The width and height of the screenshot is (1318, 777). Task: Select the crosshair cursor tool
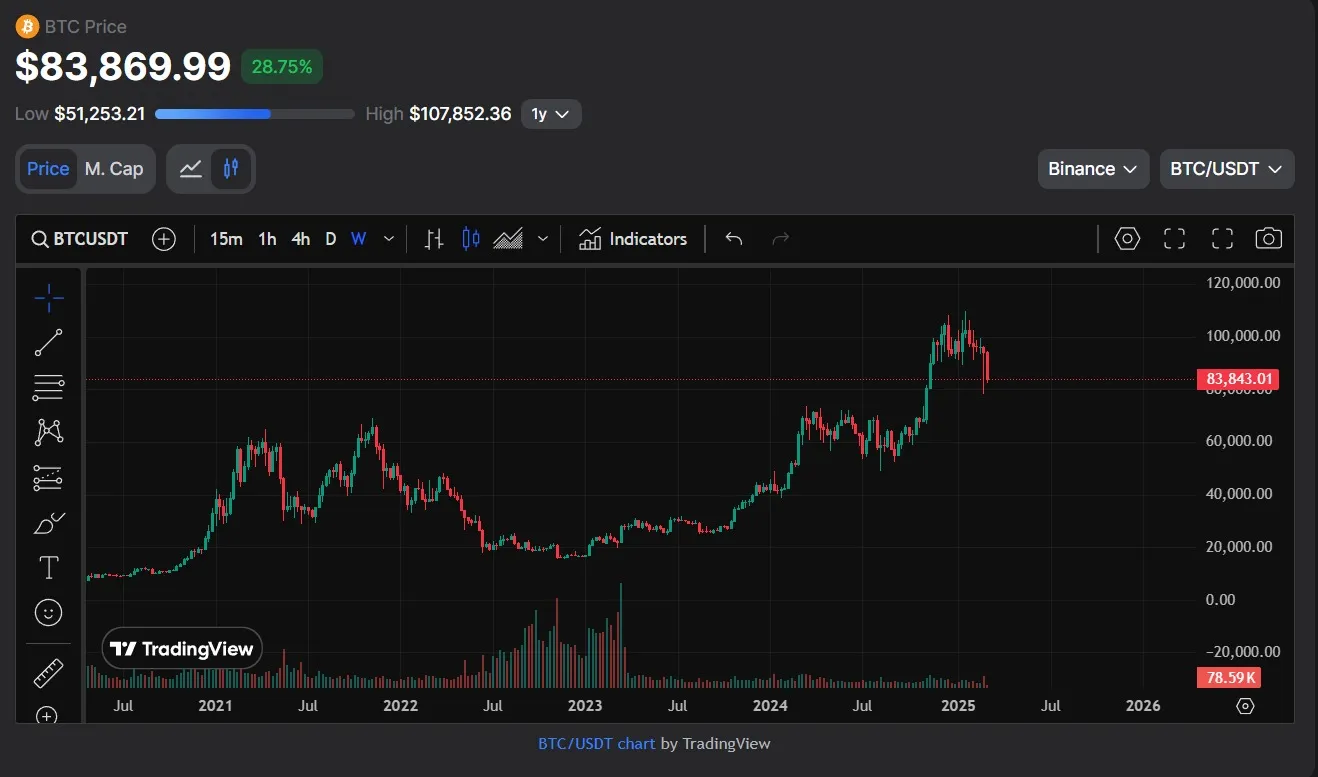(48, 297)
